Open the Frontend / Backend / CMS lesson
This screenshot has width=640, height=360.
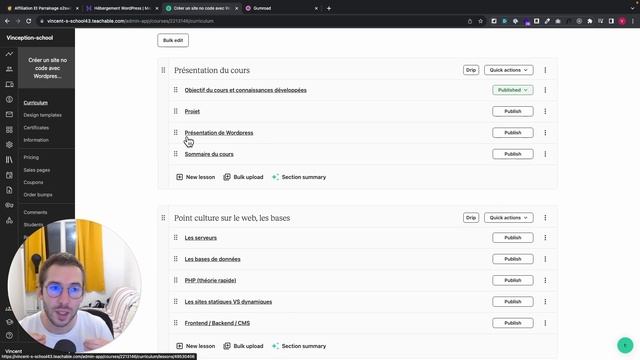(x=217, y=323)
